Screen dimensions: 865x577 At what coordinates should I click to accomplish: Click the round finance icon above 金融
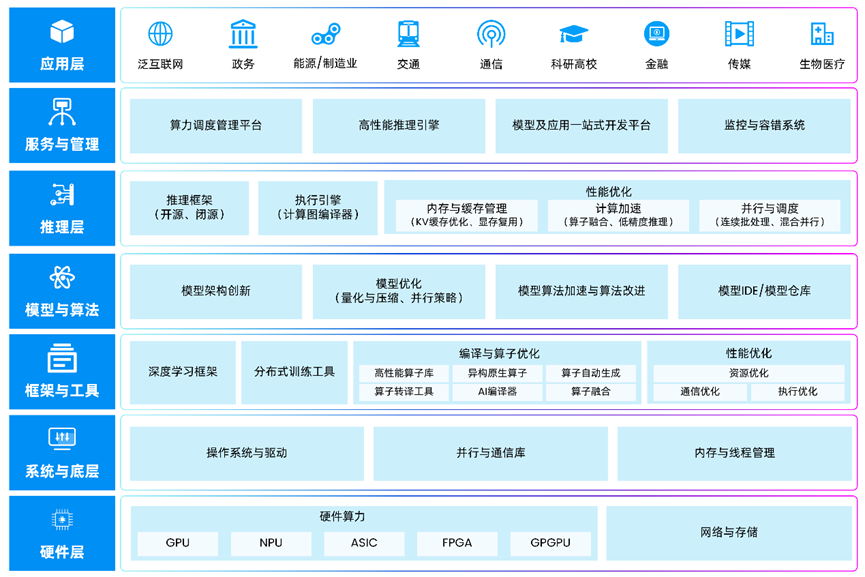point(656,34)
